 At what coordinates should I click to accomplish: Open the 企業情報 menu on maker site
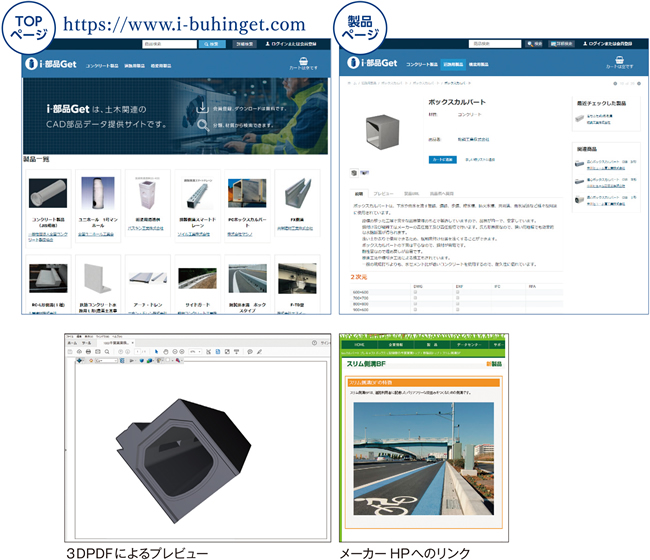pyautogui.click(x=395, y=344)
